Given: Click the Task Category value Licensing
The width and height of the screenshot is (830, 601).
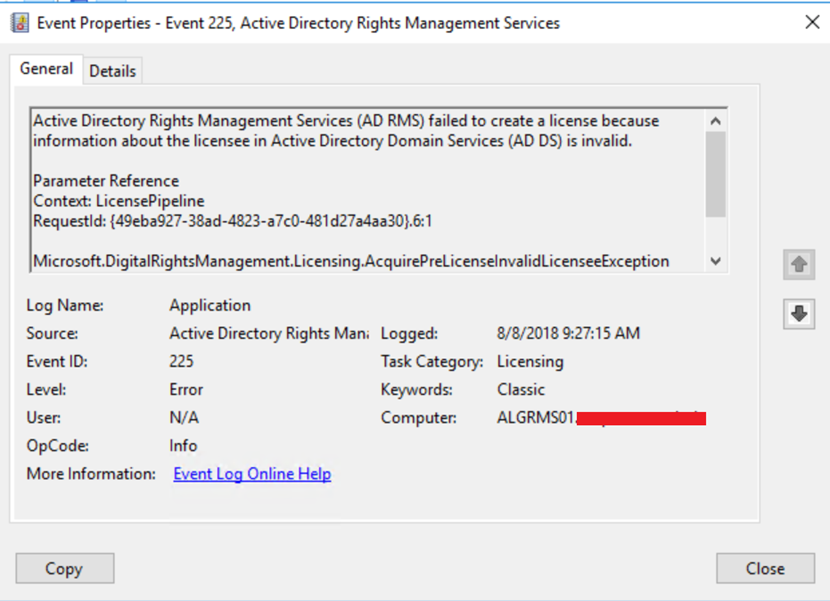Looking at the screenshot, I should tap(530, 361).
